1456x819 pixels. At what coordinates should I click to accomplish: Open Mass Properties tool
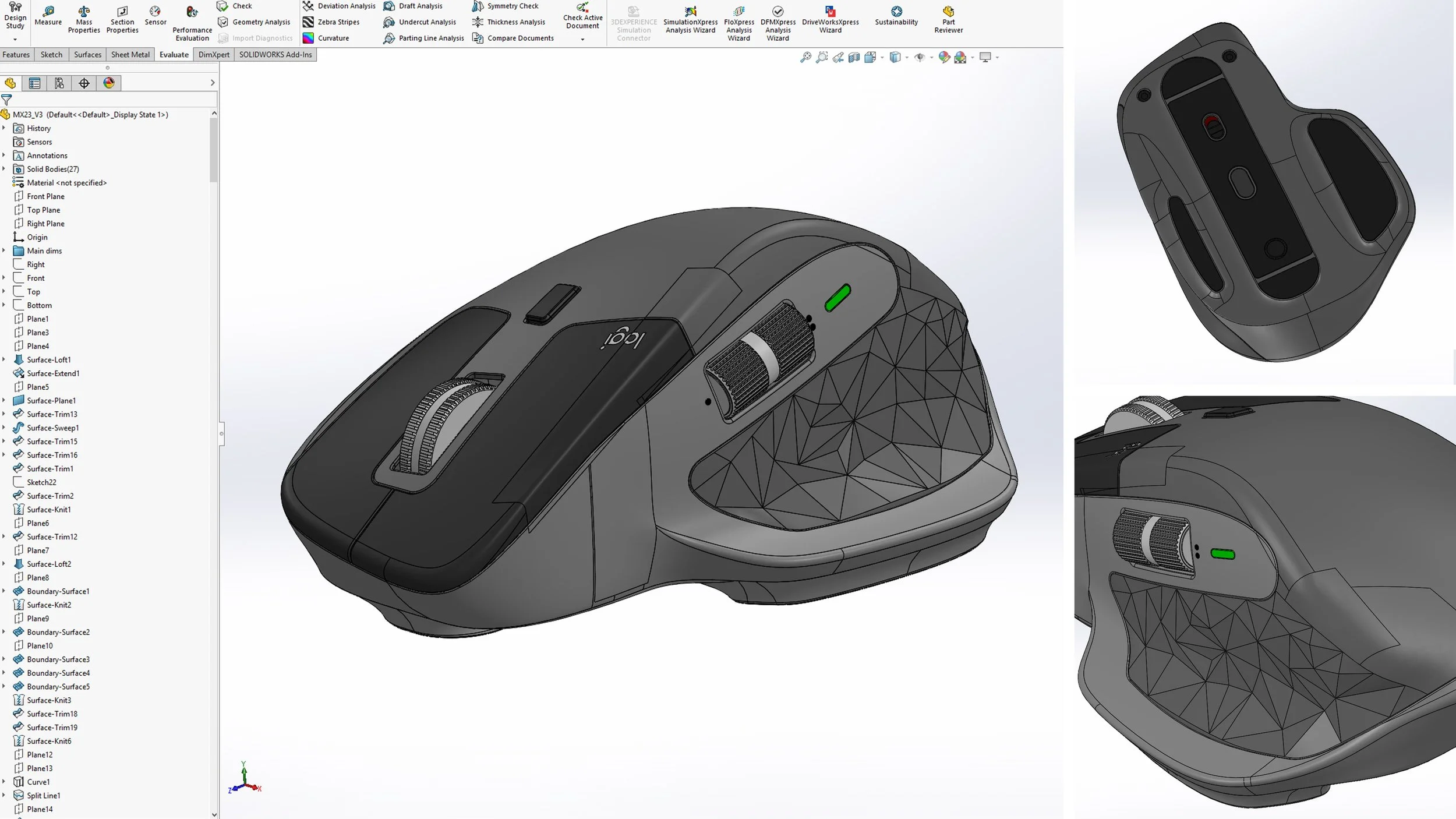[x=84, y=12]
